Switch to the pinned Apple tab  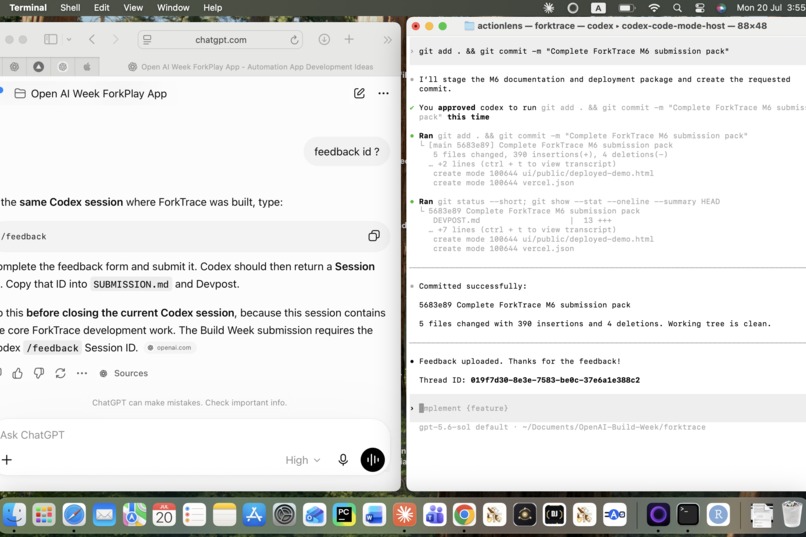87,67
